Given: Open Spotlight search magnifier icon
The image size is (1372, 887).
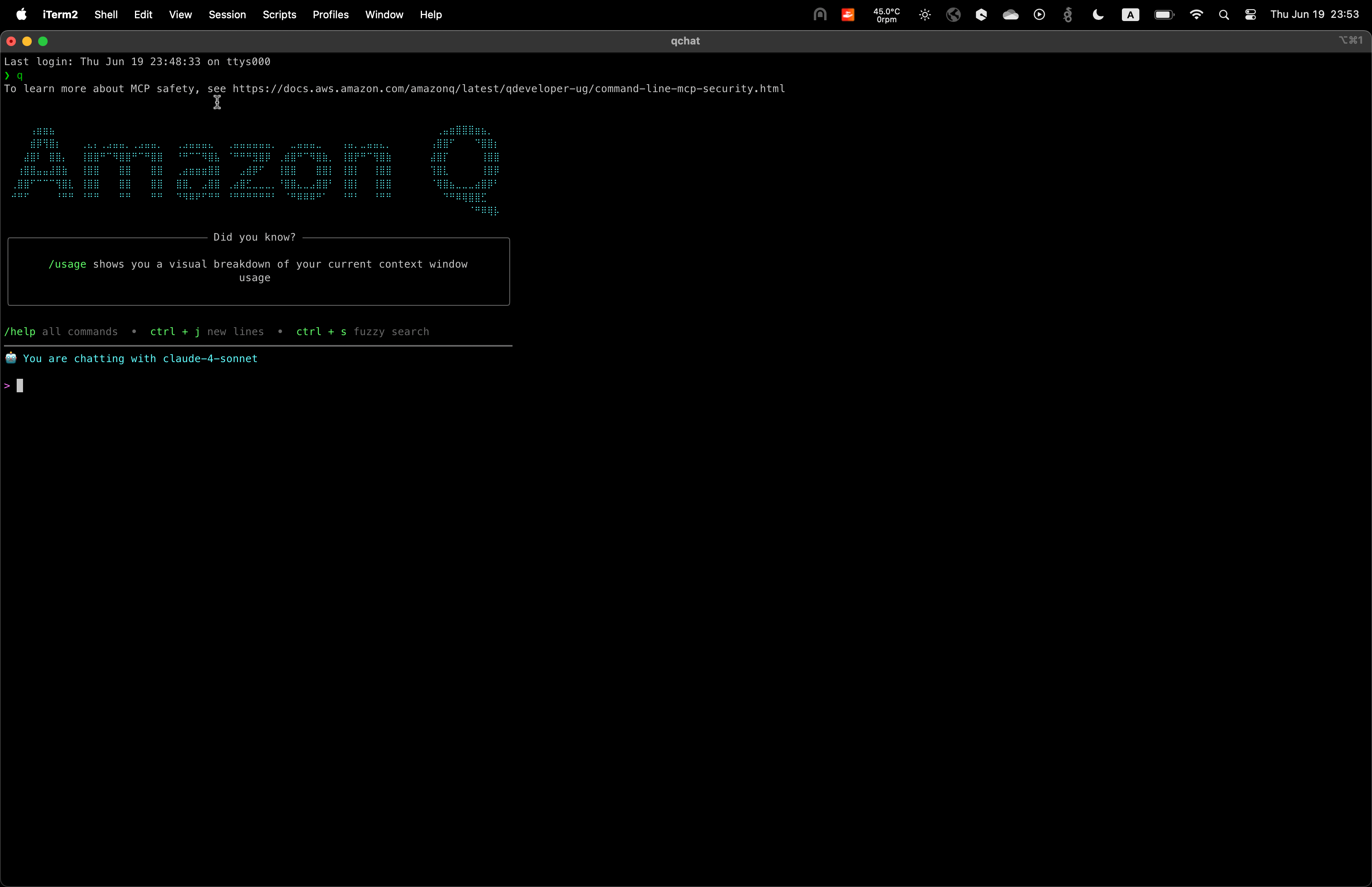Looking at the screenshot, I should pyautogui.click(x=1224, y=15).
